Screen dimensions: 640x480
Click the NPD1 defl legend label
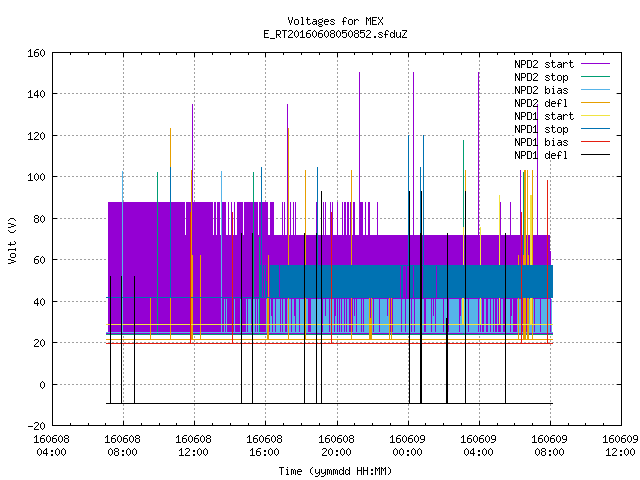pos(541,155)
